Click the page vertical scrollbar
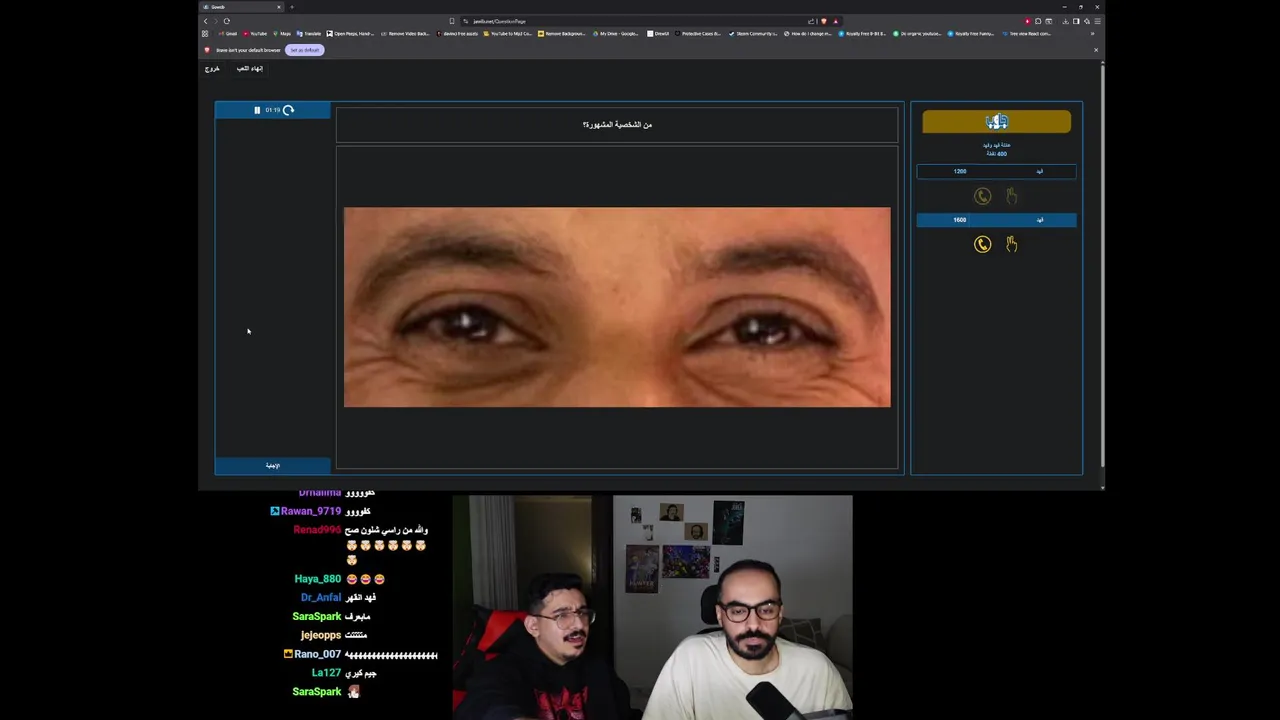 pos(1102,265)
